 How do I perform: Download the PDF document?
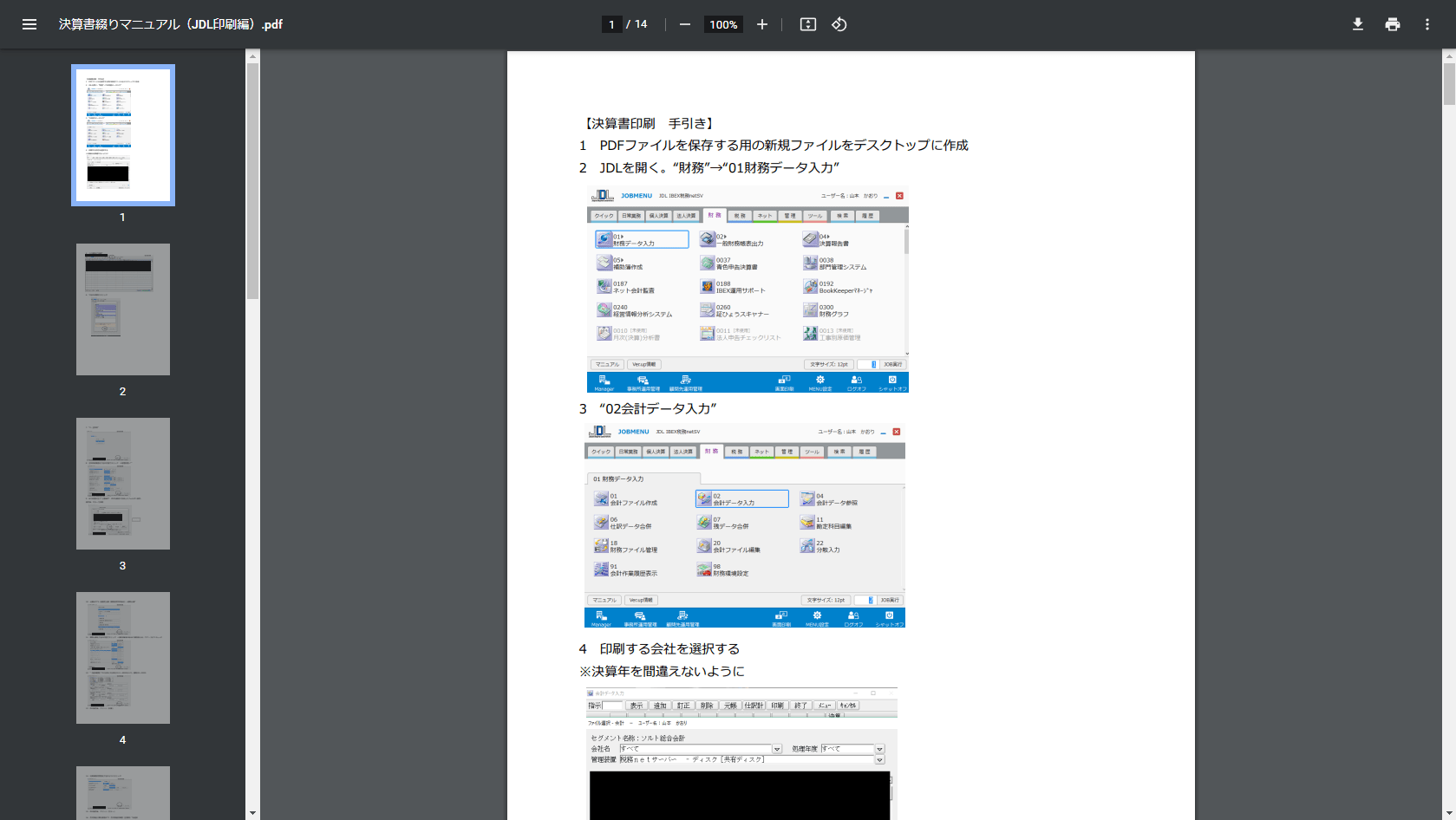[1358, 24]
